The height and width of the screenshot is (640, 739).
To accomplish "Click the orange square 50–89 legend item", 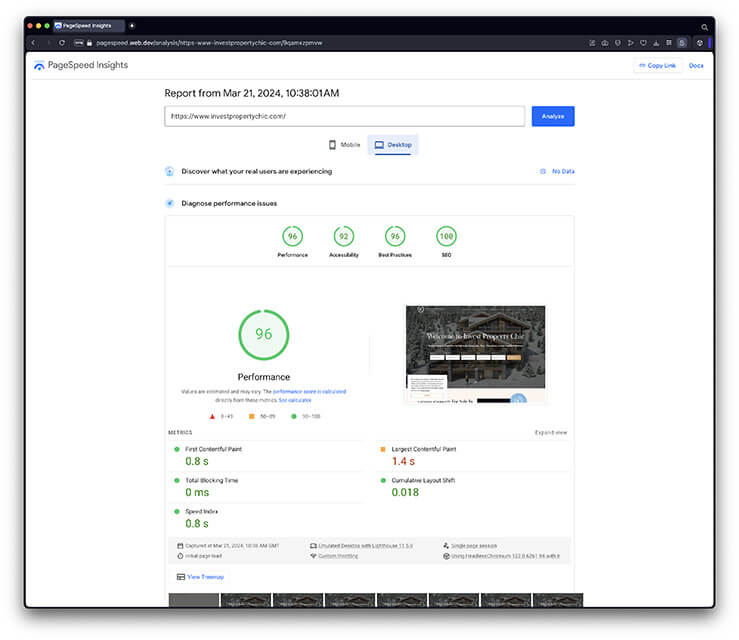I will coord(262,417).
